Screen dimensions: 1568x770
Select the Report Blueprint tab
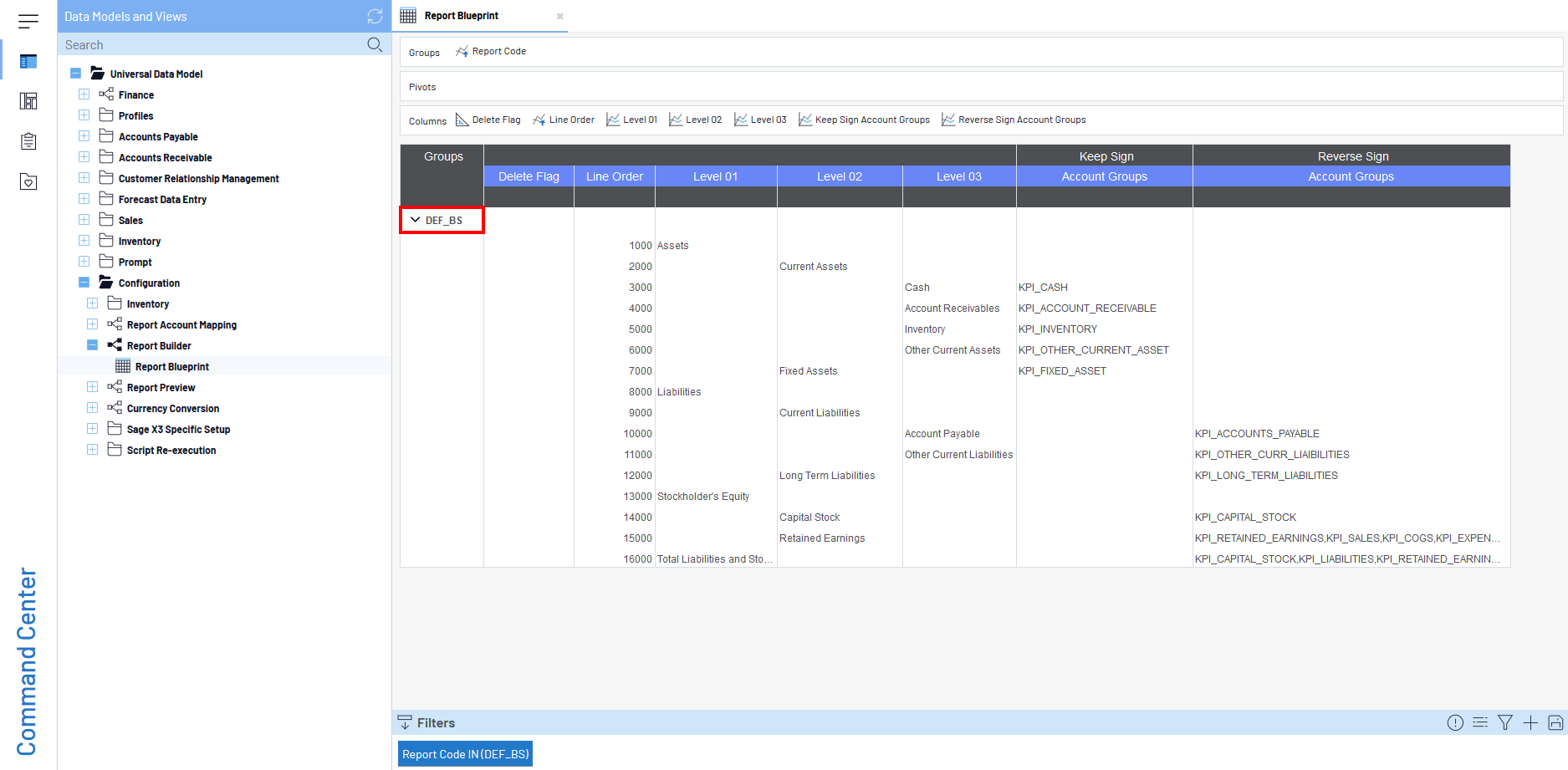[462, 16]
